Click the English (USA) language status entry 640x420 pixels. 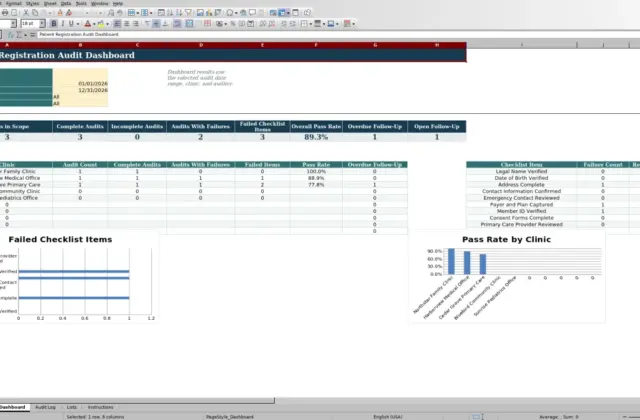(x=388, y=417)
